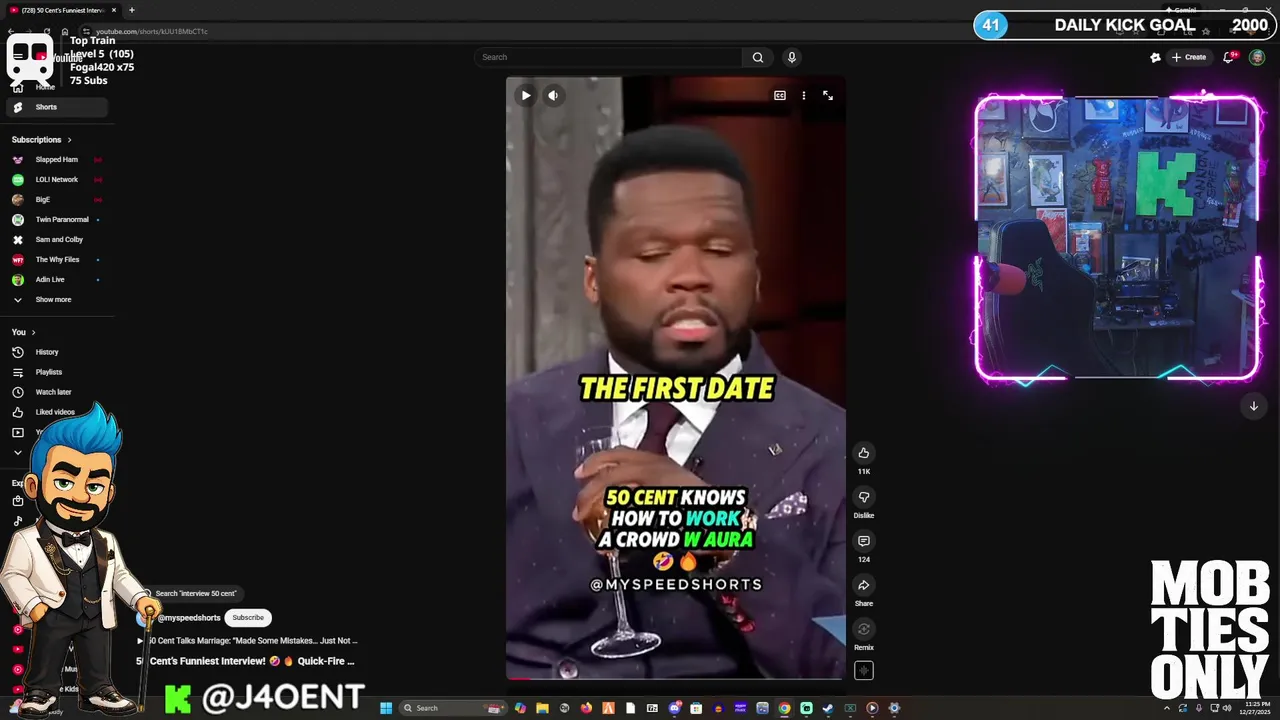Screen dimensions: 1280x720
Task: Open Adin Live channel
Action: click(58, 280)
